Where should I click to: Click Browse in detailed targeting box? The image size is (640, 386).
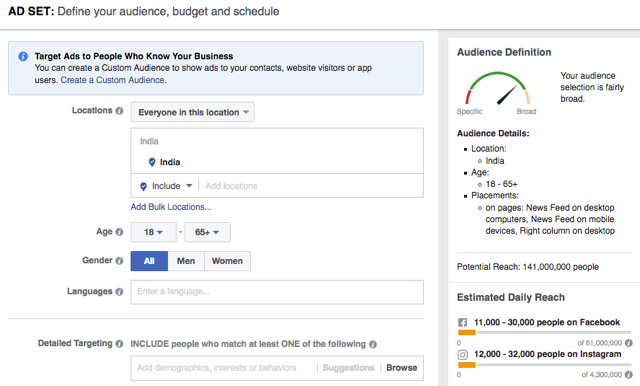coord(402,368)
